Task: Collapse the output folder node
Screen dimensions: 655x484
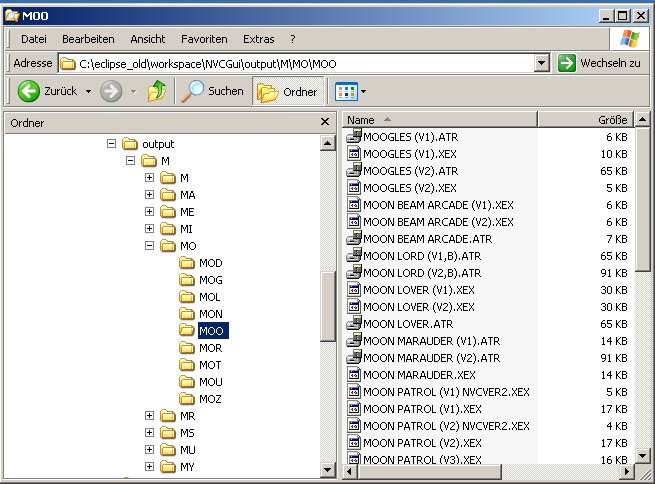Action: (x=111, y=144)
